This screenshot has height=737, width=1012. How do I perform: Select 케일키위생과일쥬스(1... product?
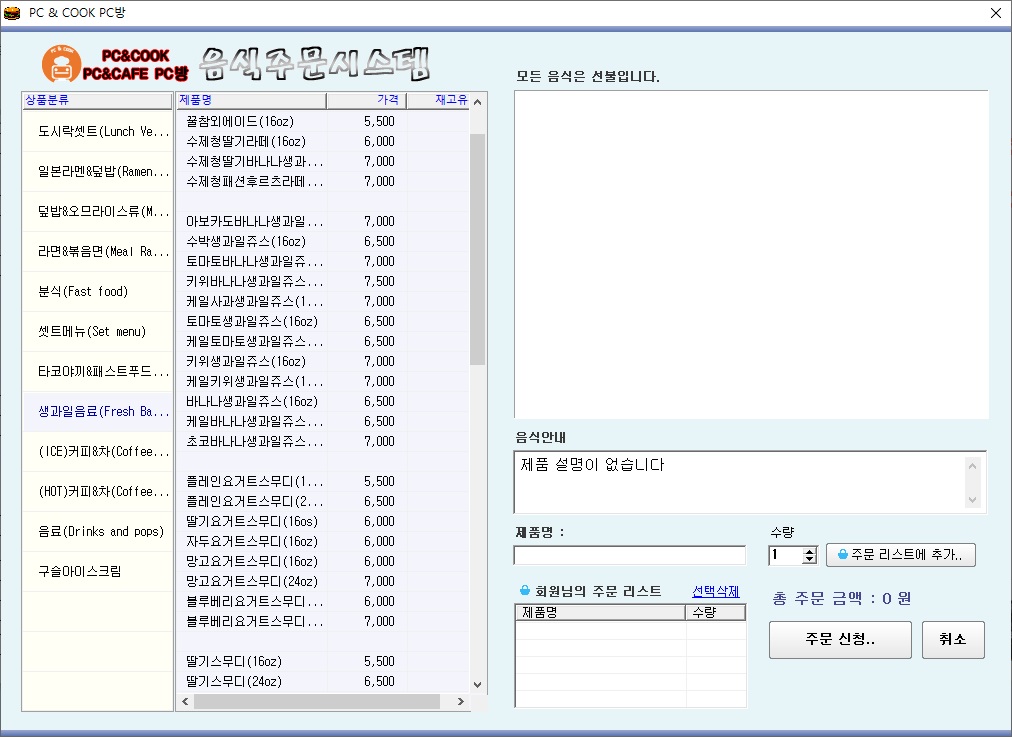323,381
